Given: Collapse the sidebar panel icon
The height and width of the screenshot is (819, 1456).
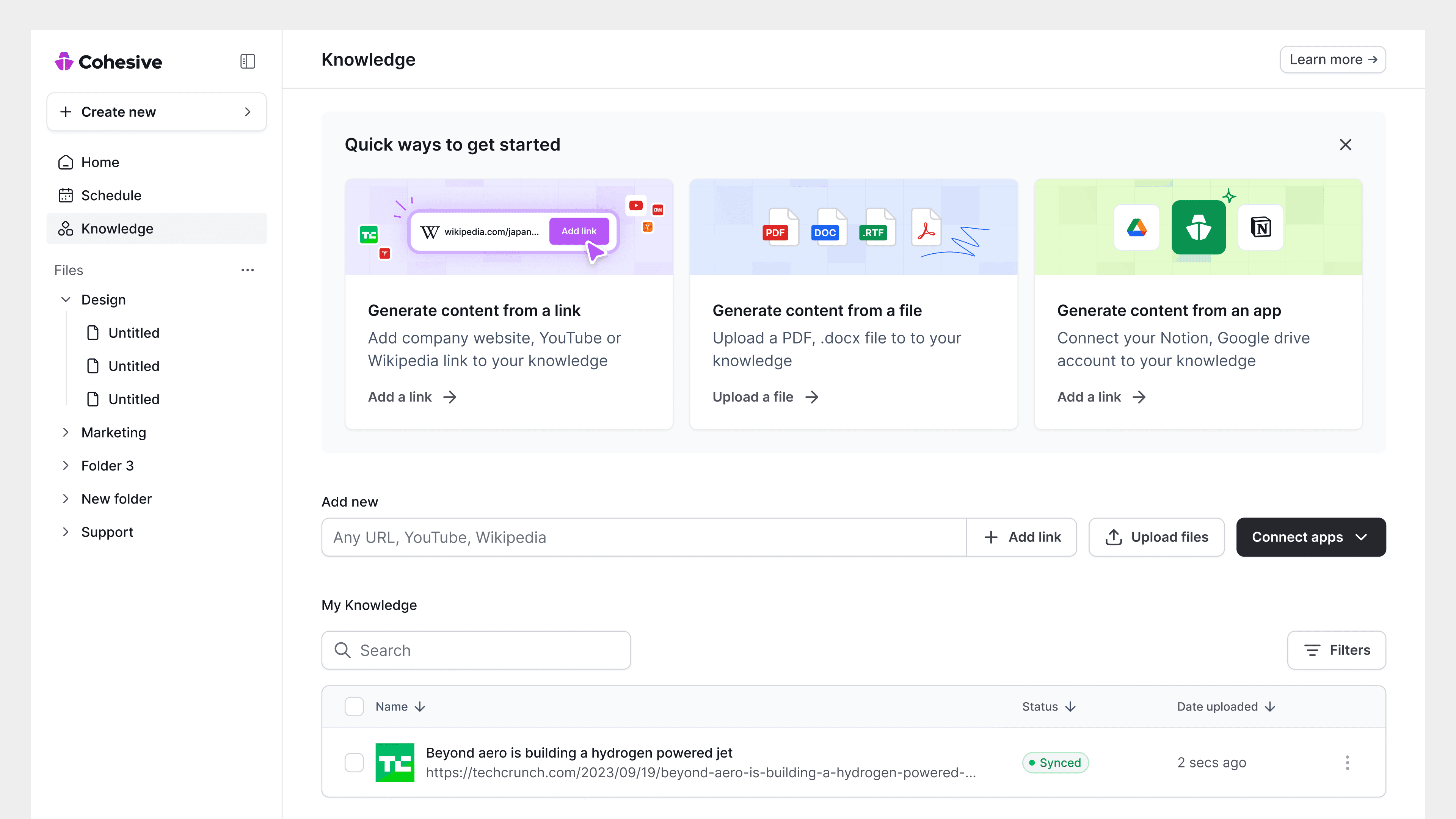Looking at the screenshot, I should click(248, 61).
